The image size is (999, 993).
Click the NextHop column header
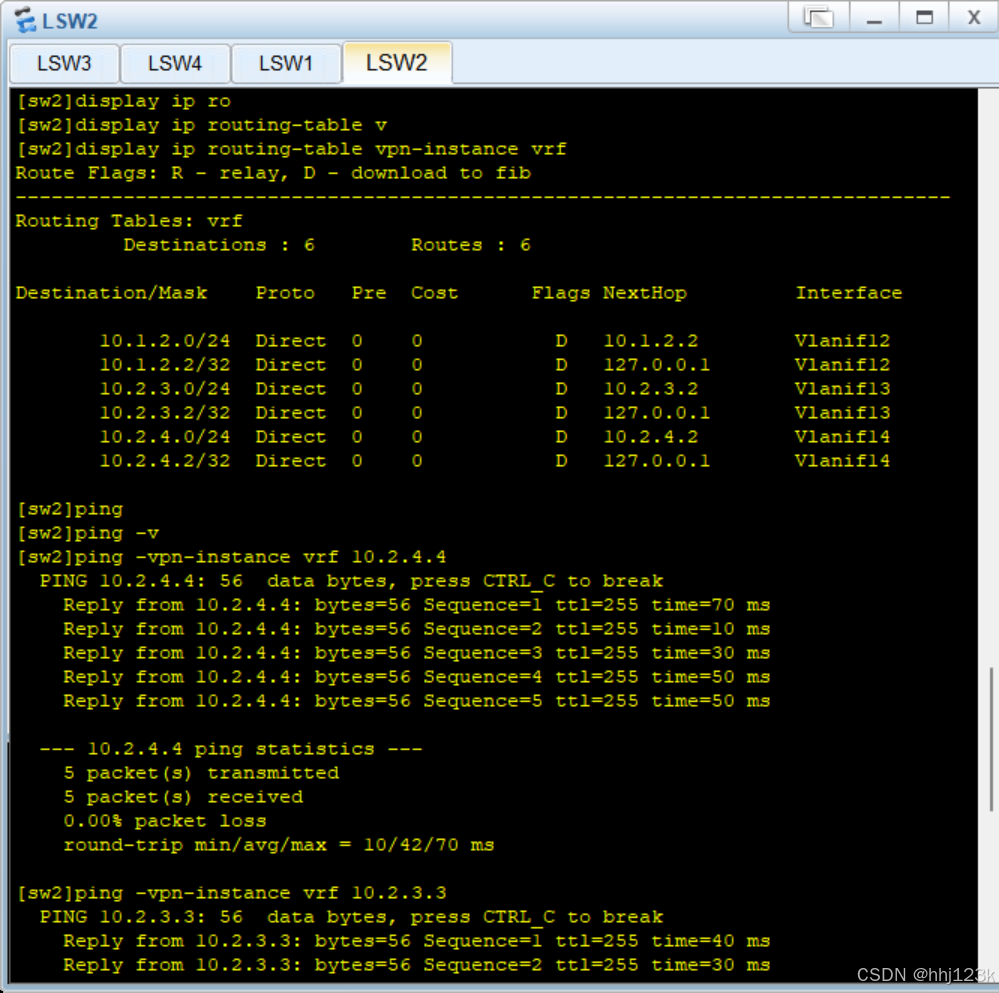[645, 293]
